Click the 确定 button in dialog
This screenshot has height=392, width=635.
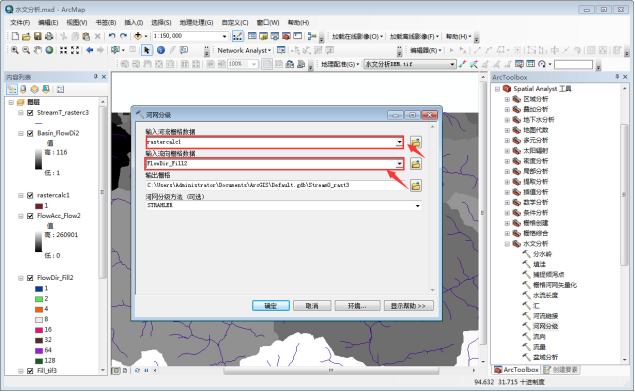pyautogui.click(x=271, y=306)
